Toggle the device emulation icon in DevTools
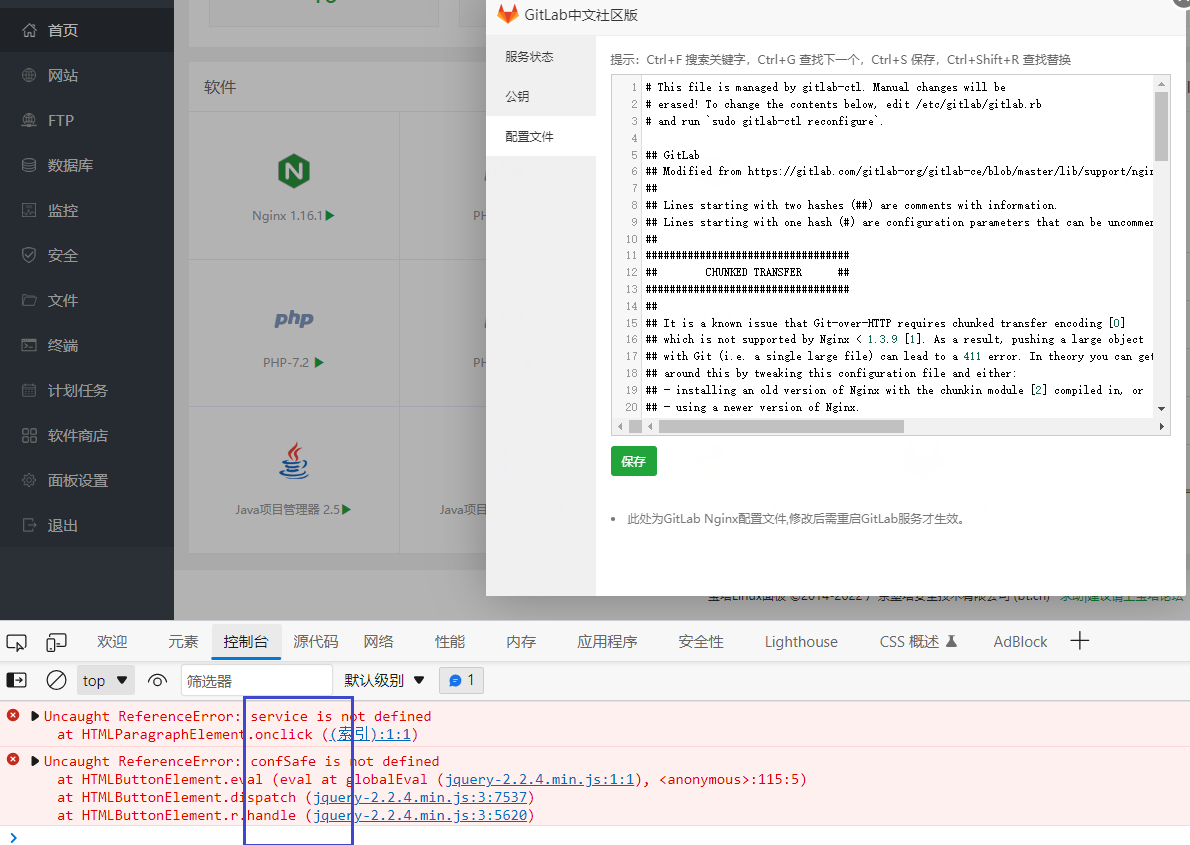Viewport: 1190px width, 845px height. [x=56, y=643]
